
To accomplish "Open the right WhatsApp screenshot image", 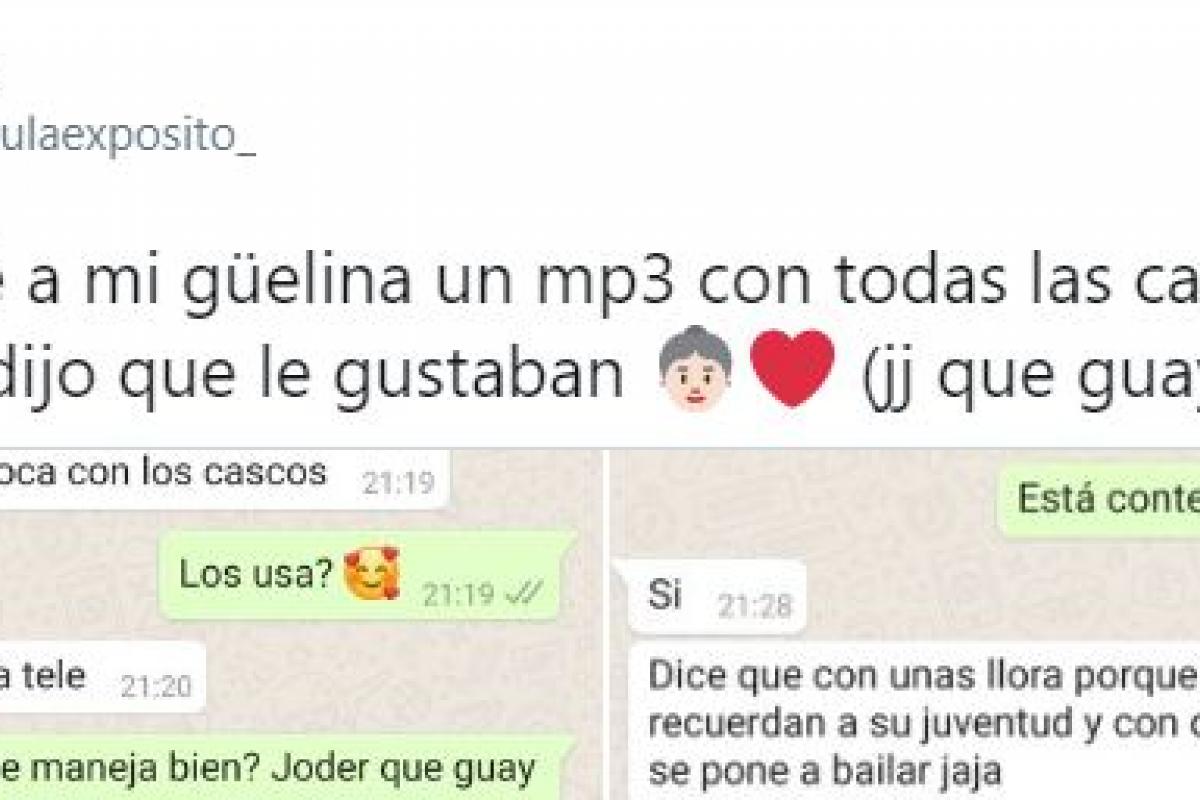I will point(905,624).
